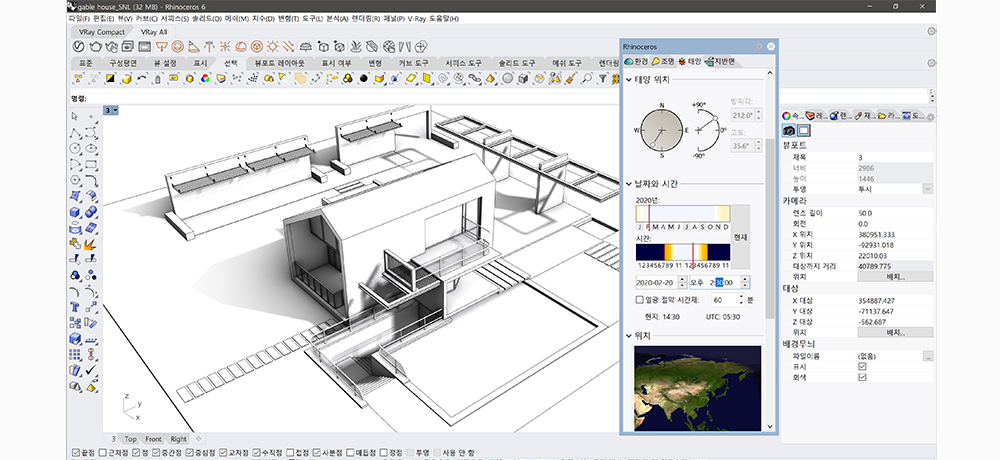Click the V-Ray frame buffer icon
This screenshot has height=460, width=1000.
click(145, 47)
